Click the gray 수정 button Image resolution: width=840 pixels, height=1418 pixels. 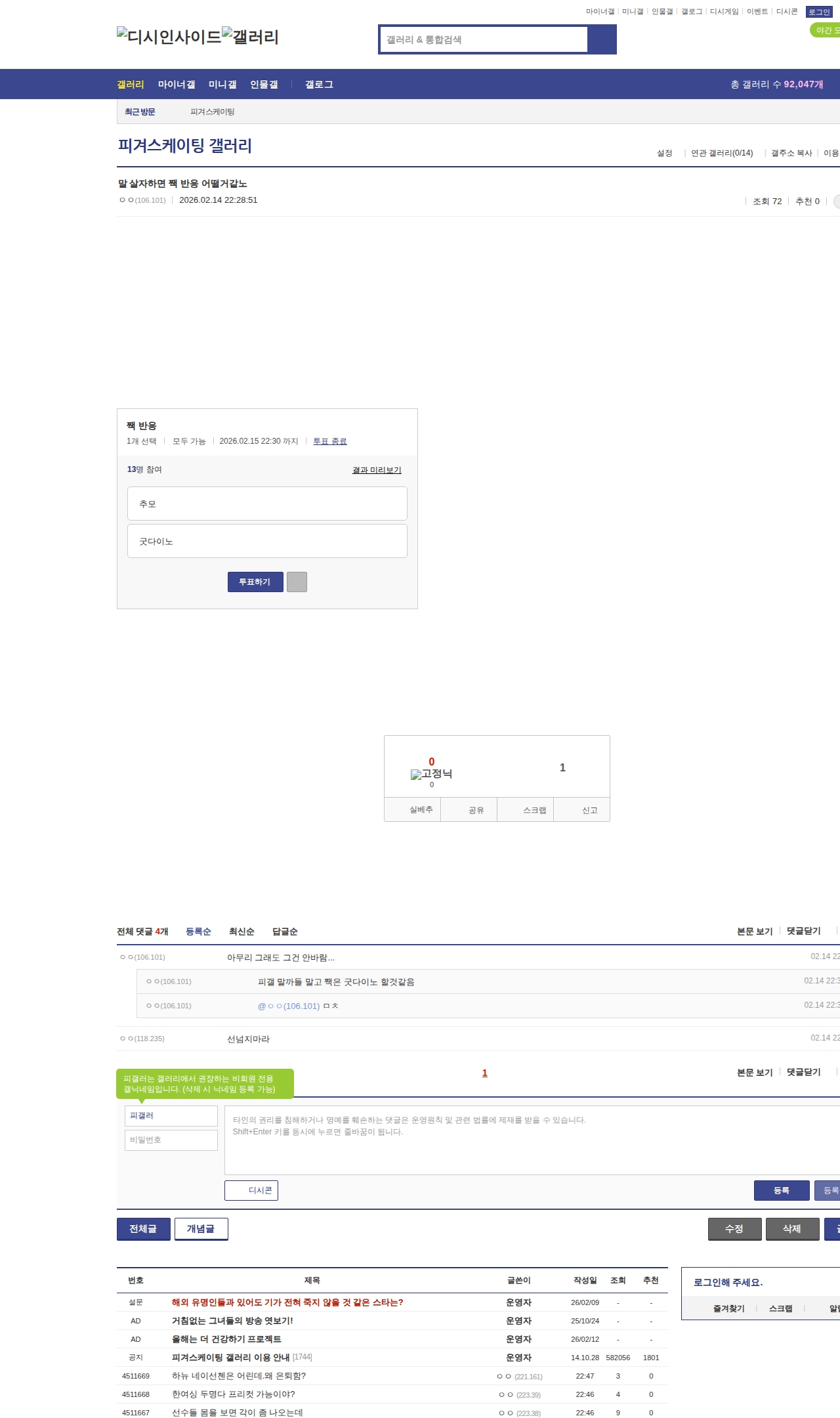tap(734, 1229)
